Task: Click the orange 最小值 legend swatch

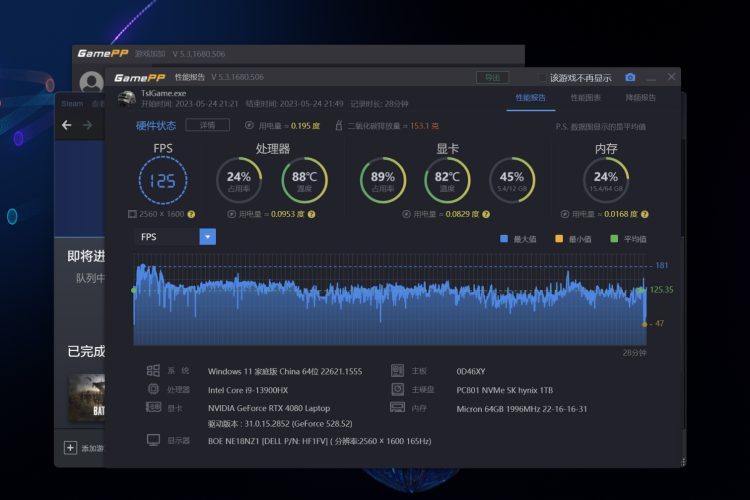Action: 559,239
